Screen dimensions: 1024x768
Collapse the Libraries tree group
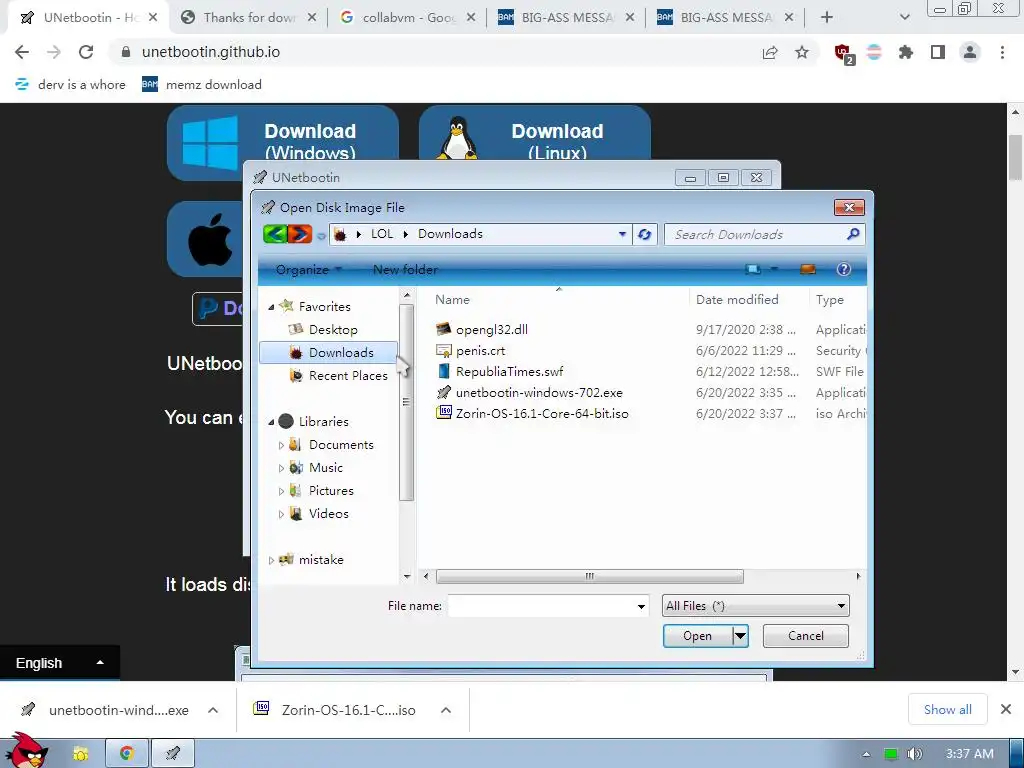point(271,422)
